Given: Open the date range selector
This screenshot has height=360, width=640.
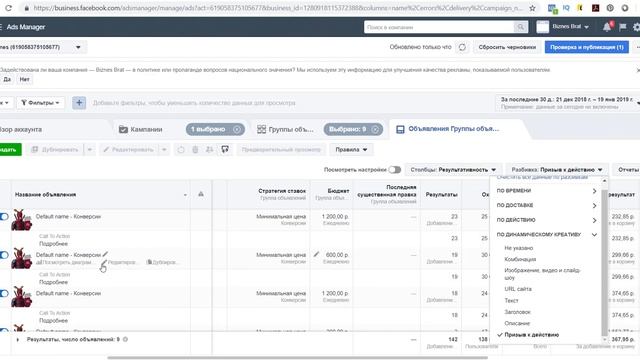Looking at the screenshot, I should click(567, 103).
